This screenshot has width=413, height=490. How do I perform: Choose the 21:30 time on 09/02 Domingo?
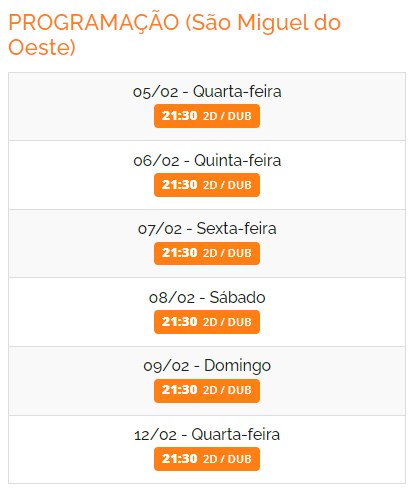[x=179, y=390]
